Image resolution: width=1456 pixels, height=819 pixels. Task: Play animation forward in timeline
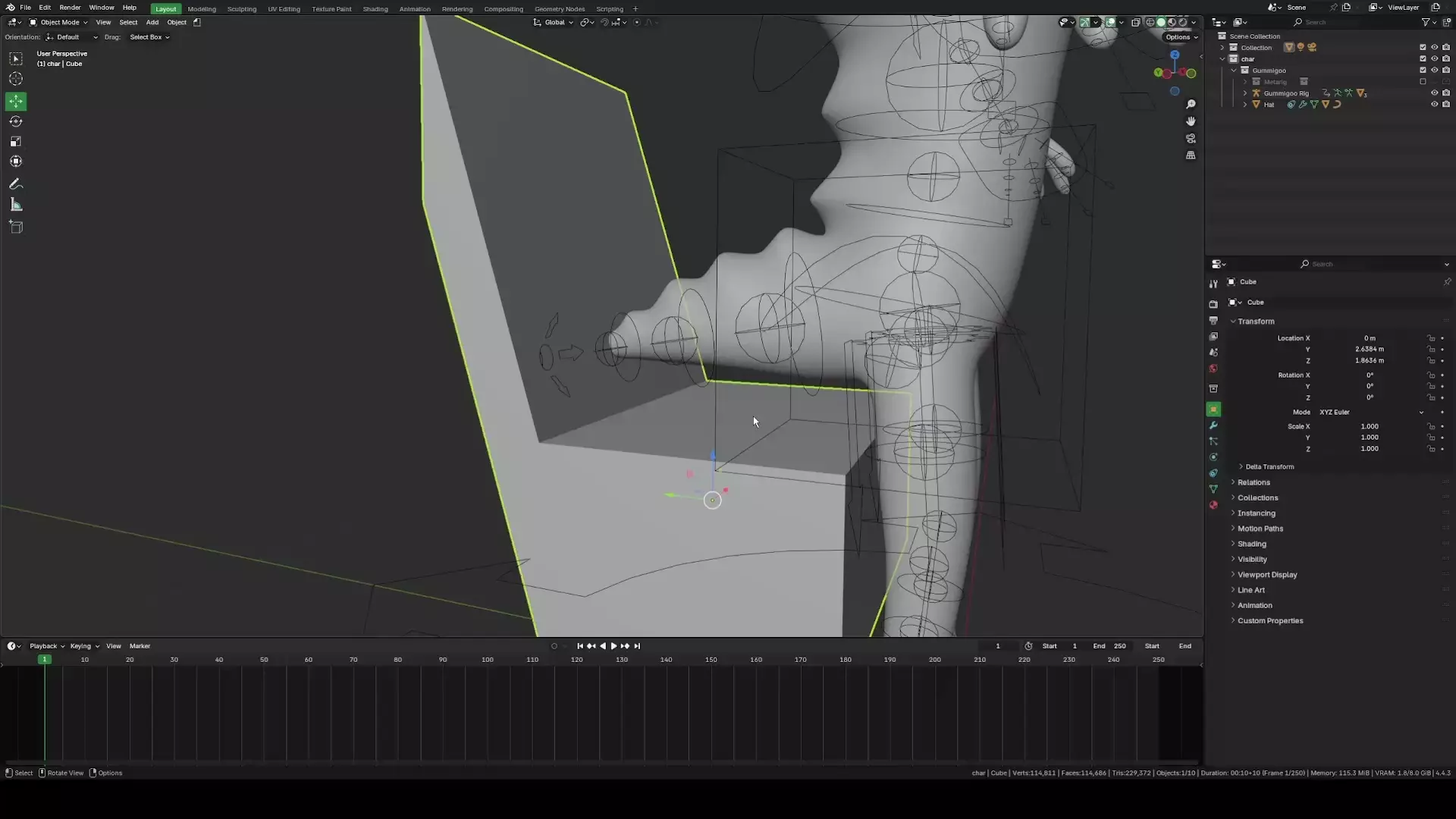613,646
